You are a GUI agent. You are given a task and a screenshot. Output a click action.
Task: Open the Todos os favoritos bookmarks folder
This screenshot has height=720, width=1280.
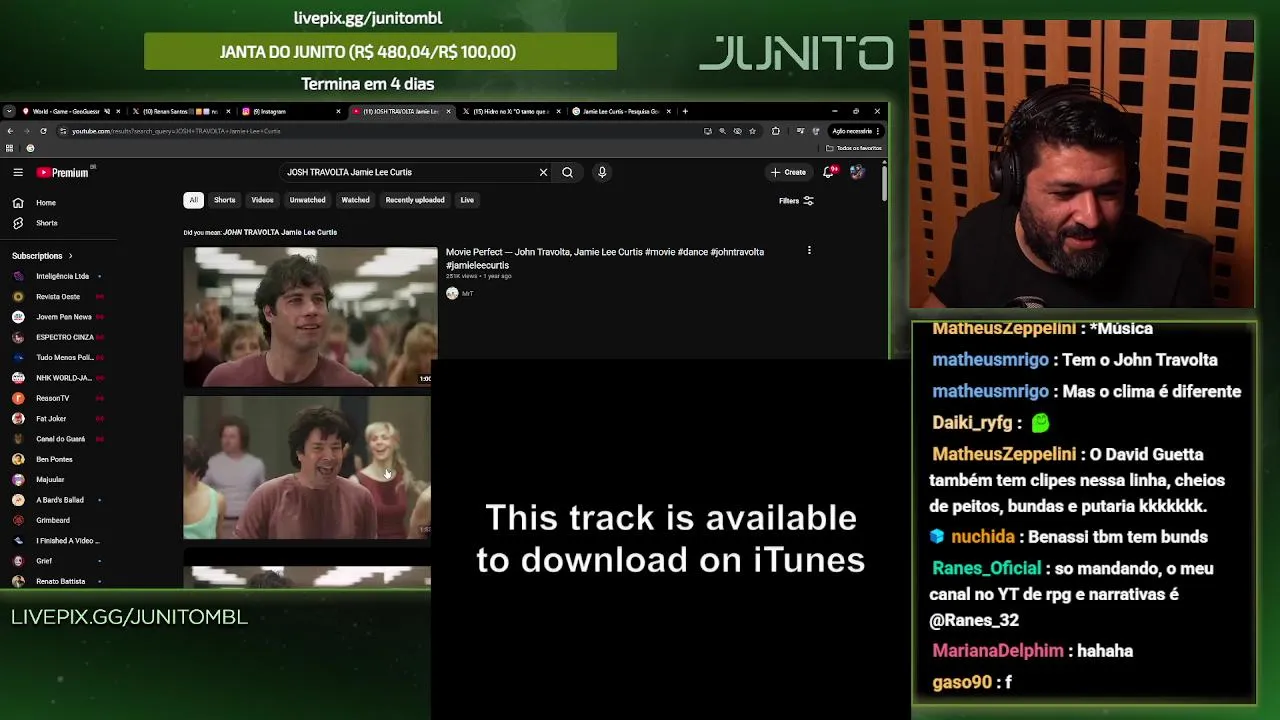[855, 148]
